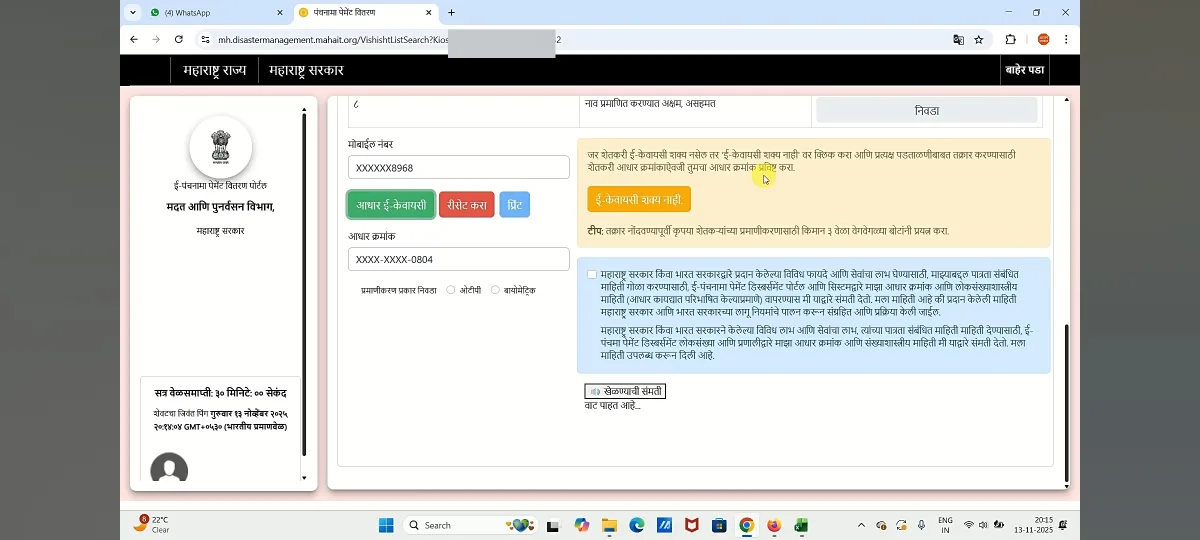Select the बायोमेट्रिक authentication radio button
The height and width of the screenshot is (540, 1200).
(x=495, y=290)
